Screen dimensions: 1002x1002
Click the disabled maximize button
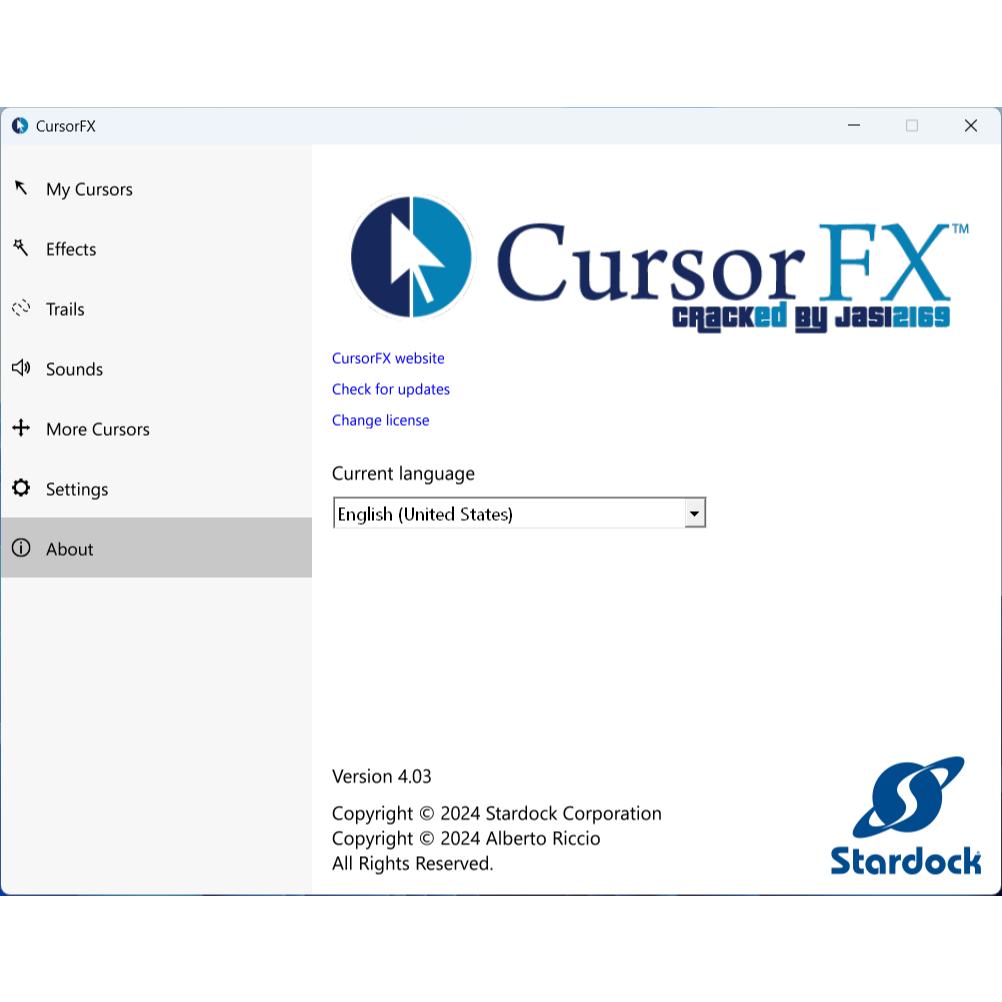[912, 126]
